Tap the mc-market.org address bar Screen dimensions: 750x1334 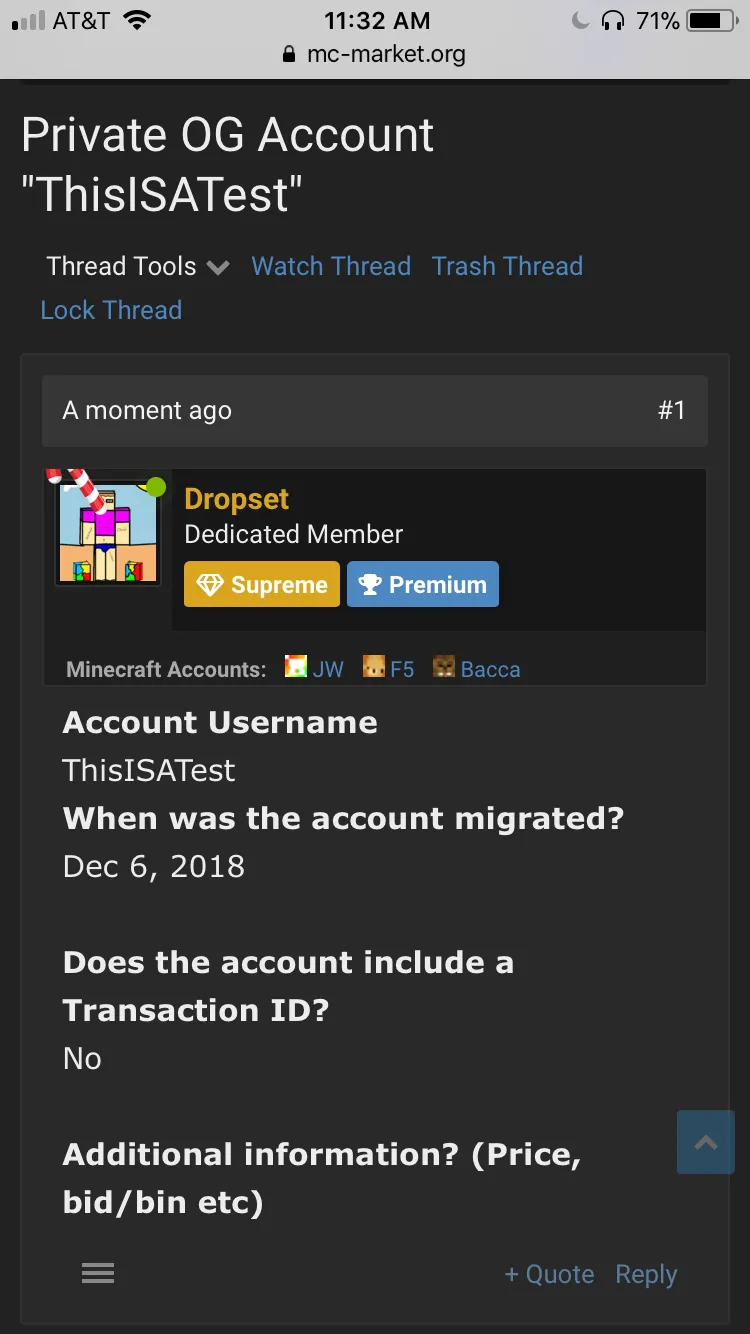pyautogui.click(x=385, y=54)
